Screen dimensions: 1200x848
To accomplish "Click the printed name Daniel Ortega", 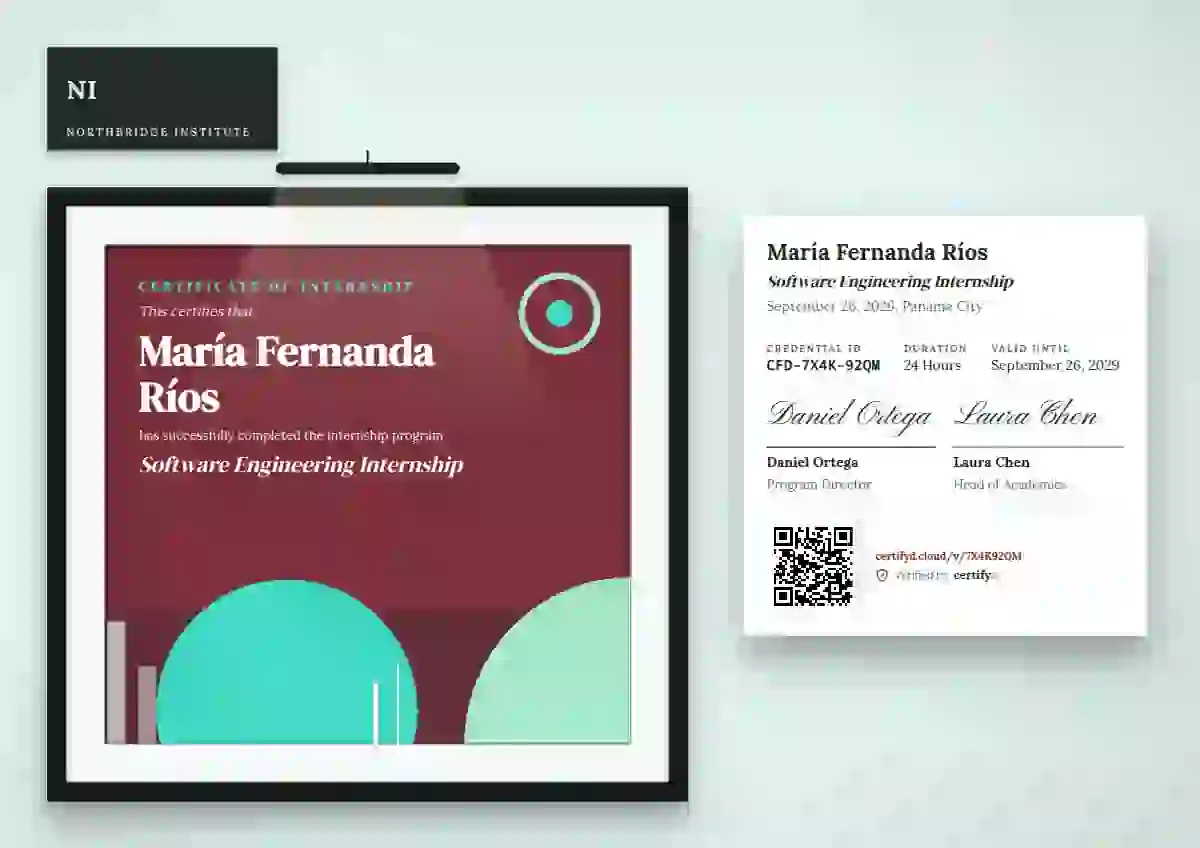I will [x=812, y=462].
